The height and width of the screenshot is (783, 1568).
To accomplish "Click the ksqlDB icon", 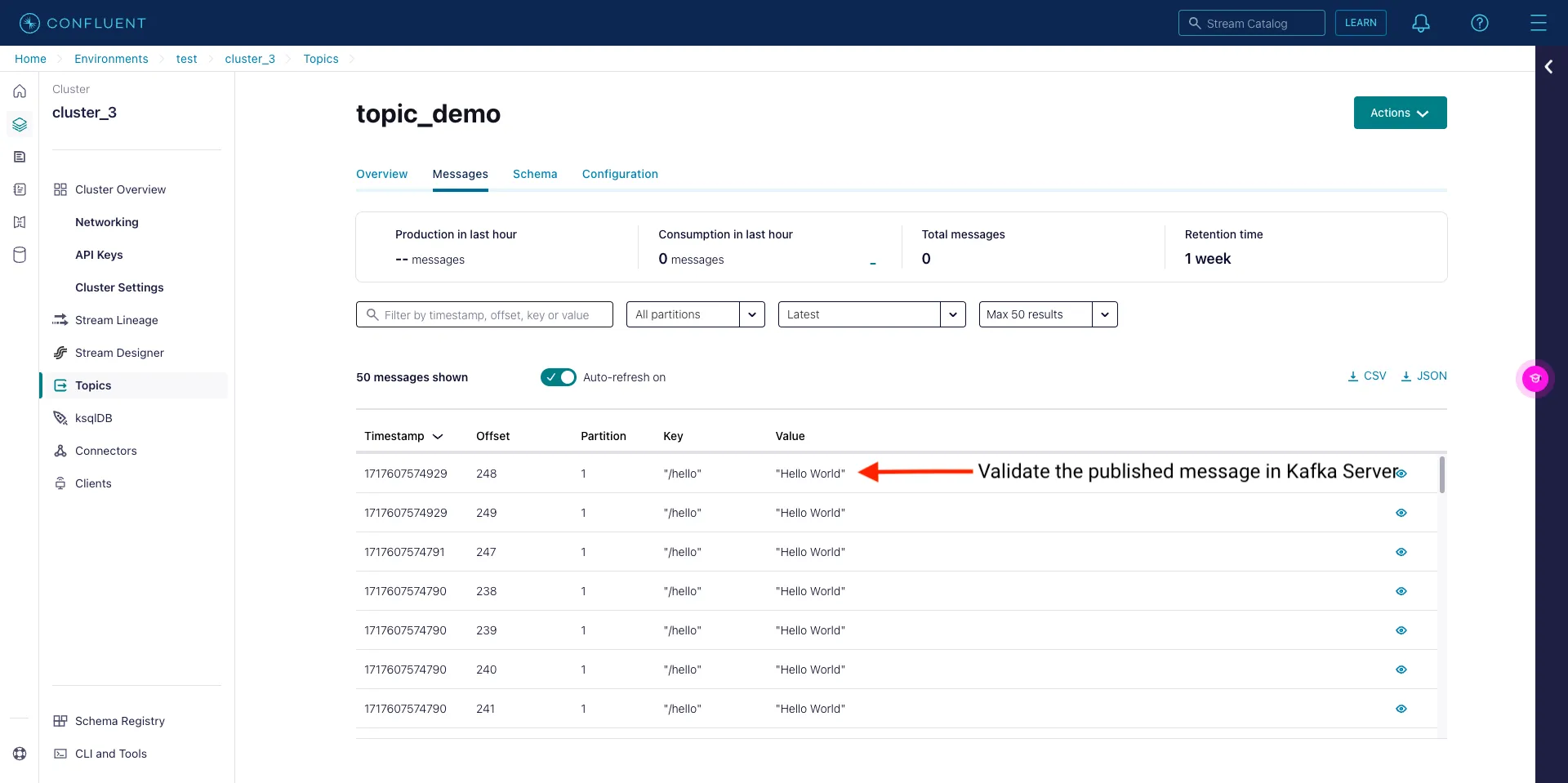I will 60,418.
